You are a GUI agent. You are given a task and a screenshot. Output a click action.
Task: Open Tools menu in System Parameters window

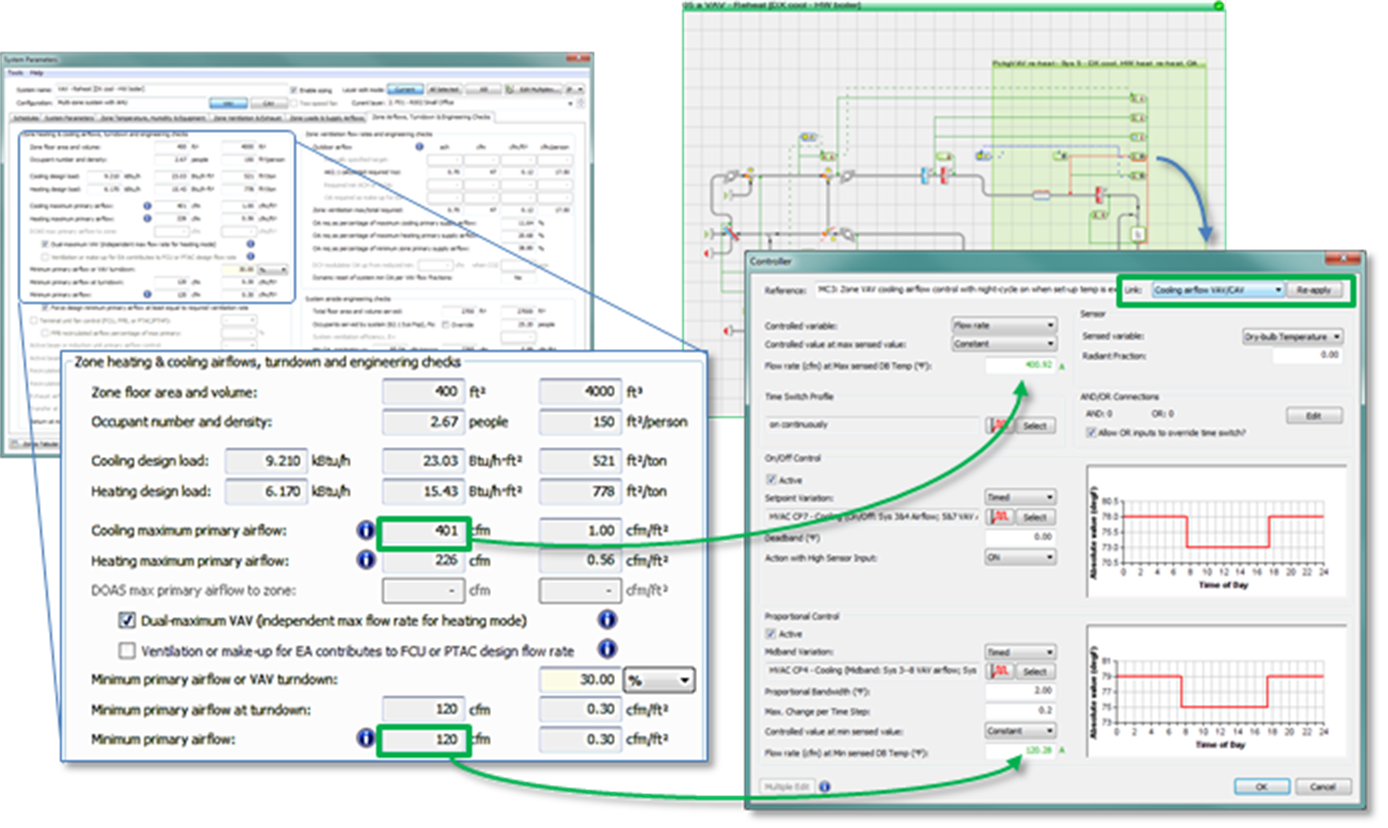tap(15, 73)
